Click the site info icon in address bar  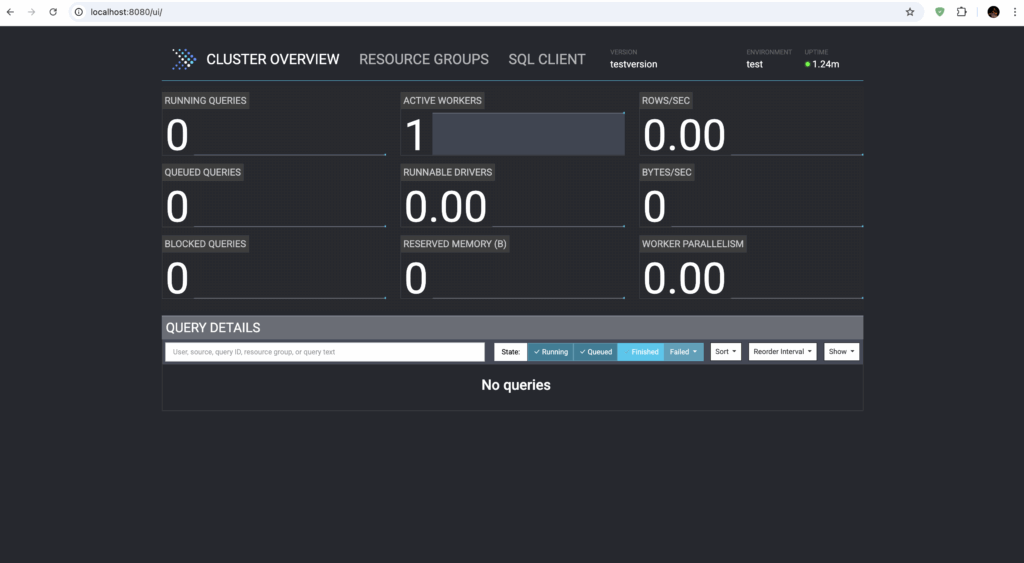click(79, 12)
